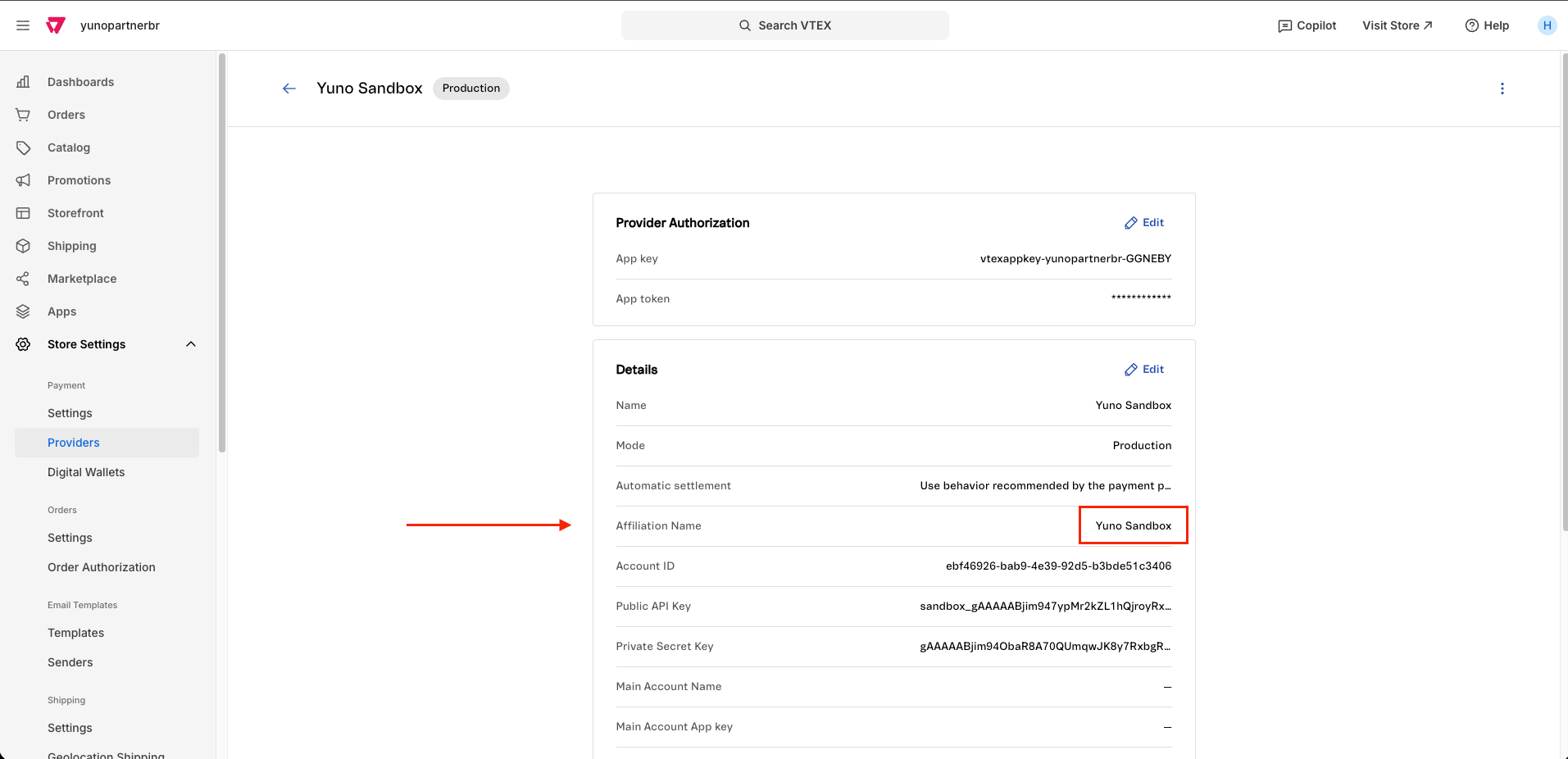Screen dimensions: 1568x759
Task: Click the Account ID value
Action: pyautogui.click(x=1058, y=566)
